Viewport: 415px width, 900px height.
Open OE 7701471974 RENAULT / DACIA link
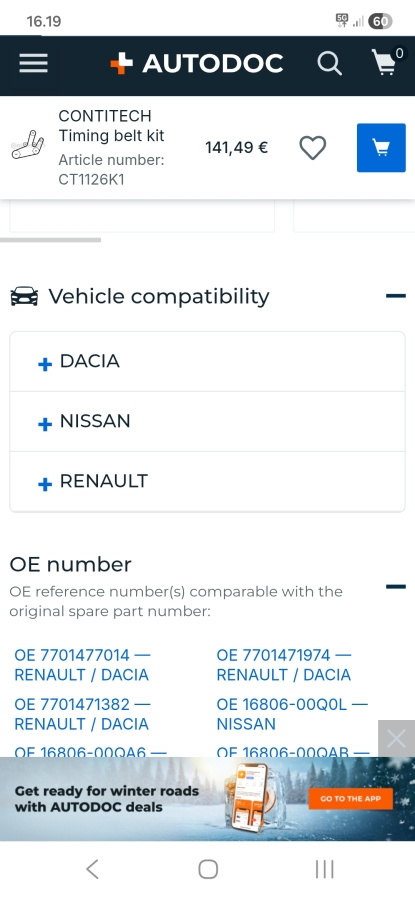284,665
